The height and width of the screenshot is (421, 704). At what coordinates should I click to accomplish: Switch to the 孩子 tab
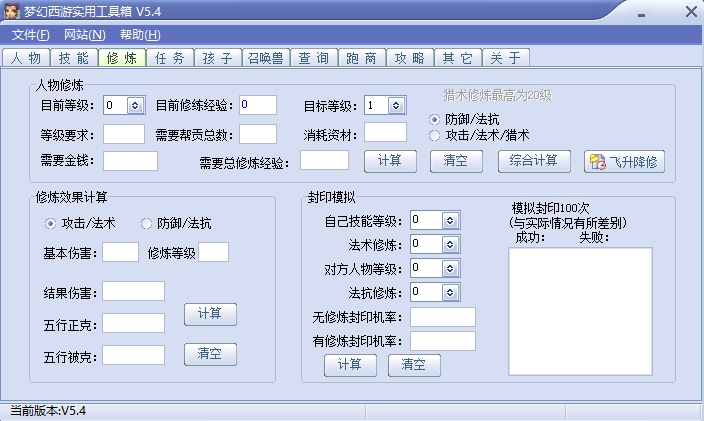[218, 58]
